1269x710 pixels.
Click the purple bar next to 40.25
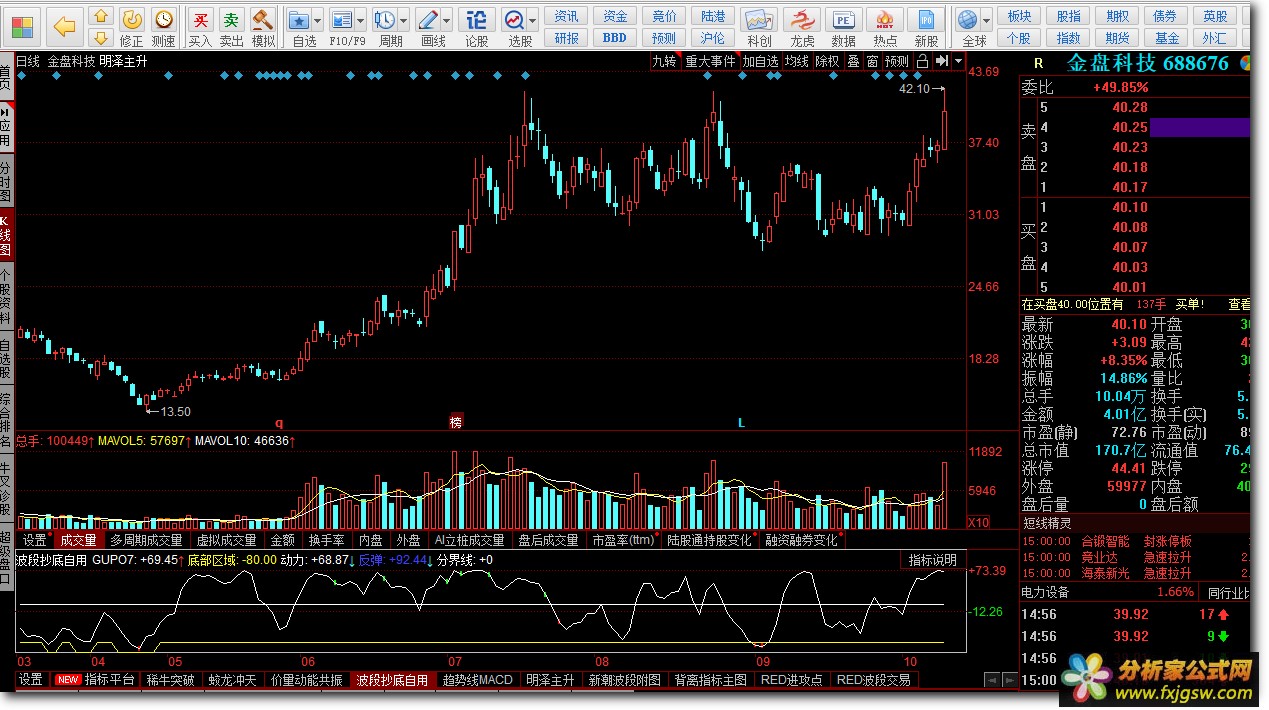[1200, 127]
